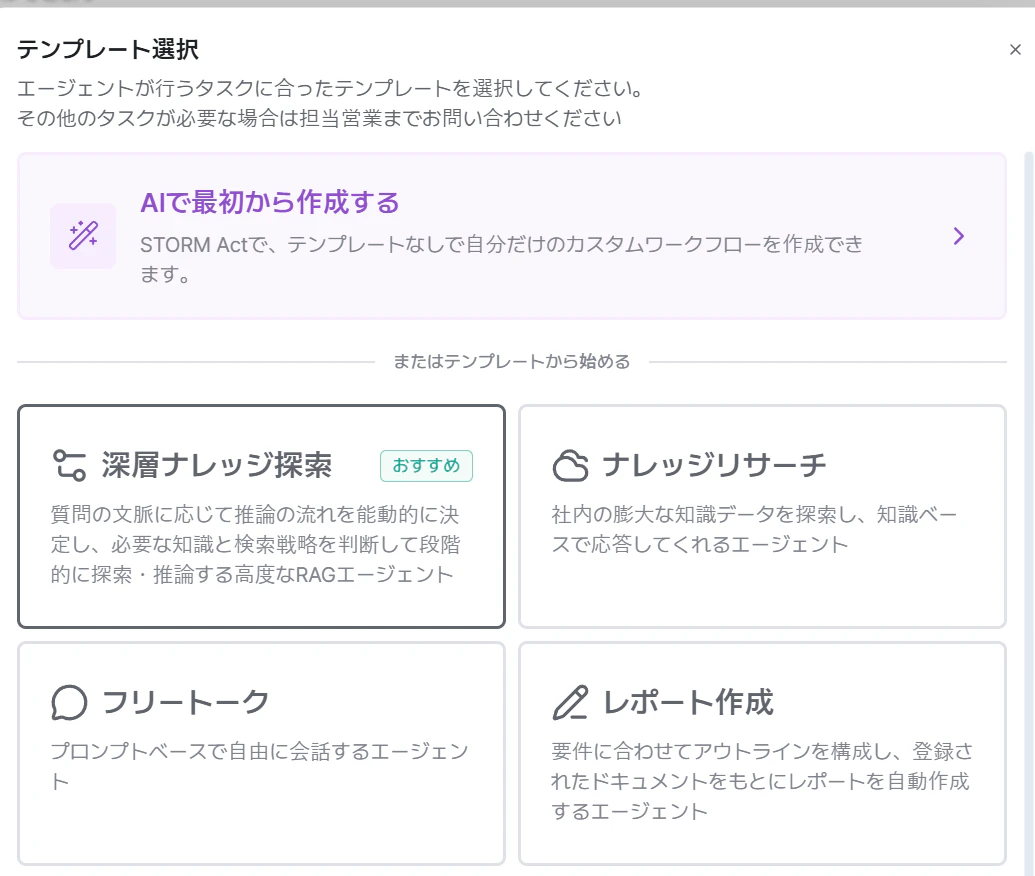Click the レポート作成 pencil icon
Screen dimensions: 1035x876
coord(570,702)
